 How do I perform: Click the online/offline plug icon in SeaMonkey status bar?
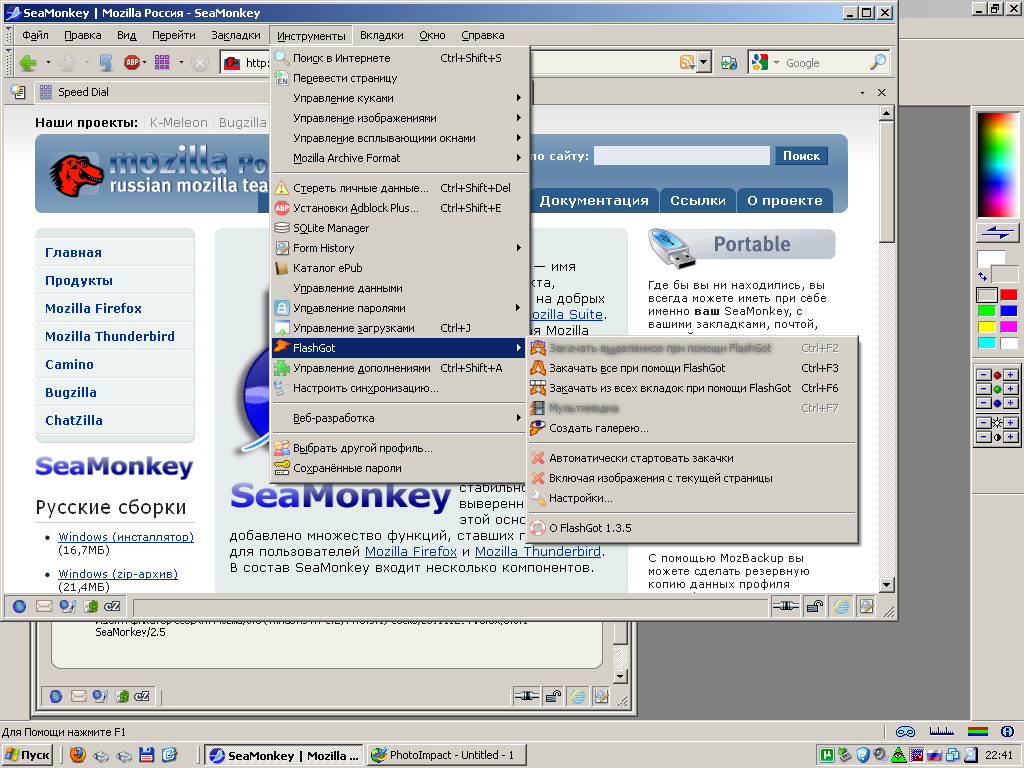pos(786,607)
